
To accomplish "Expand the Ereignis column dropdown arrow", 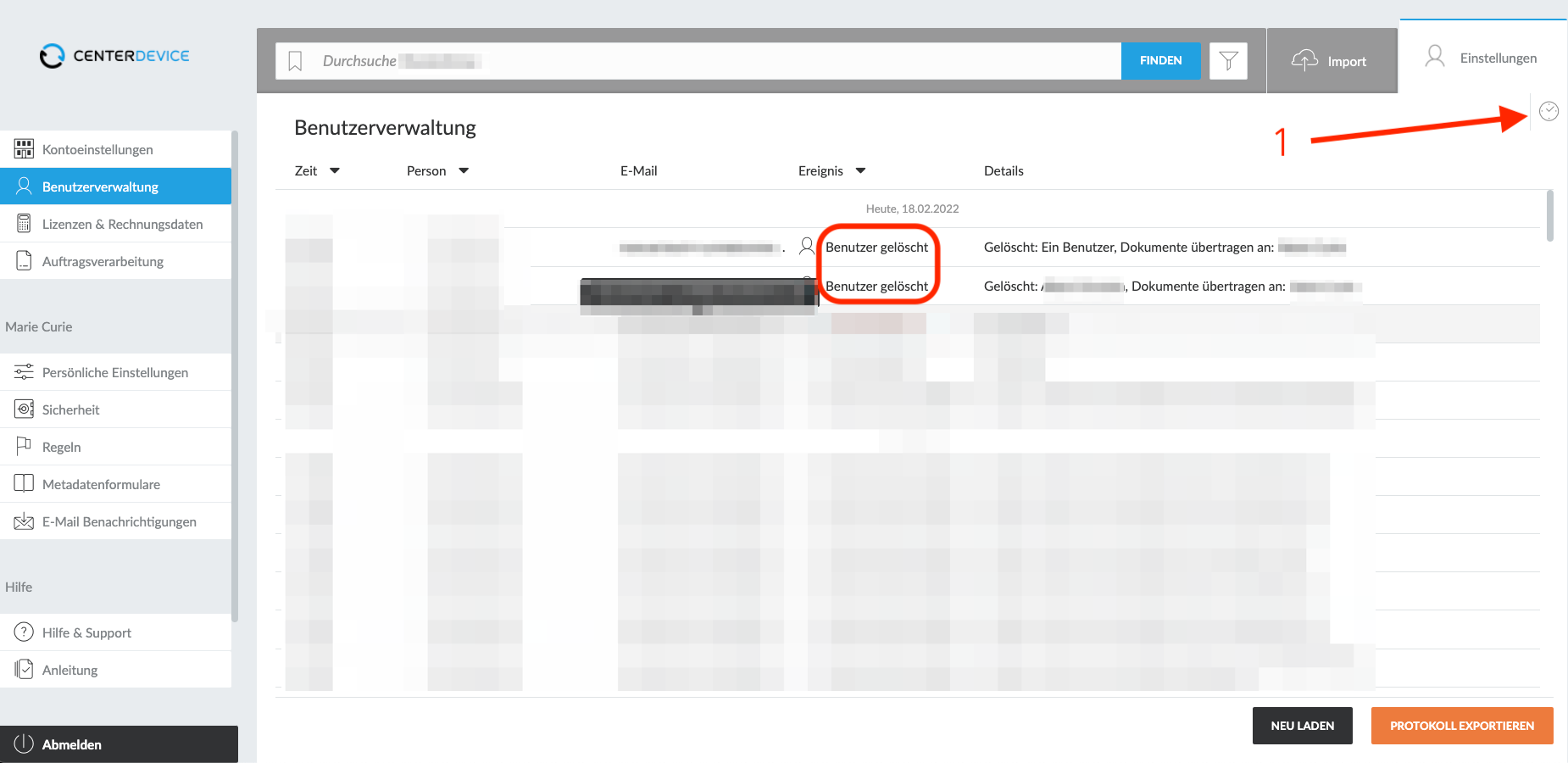I will (x=860, y=170).
